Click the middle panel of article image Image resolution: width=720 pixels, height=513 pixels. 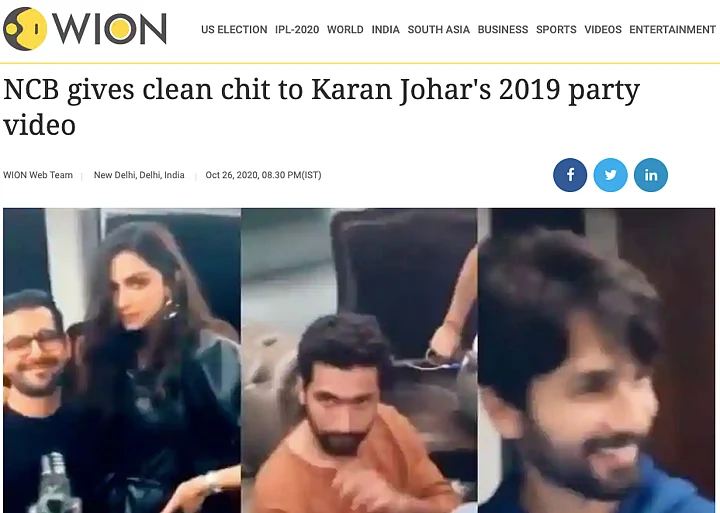[x=359, y=361]
